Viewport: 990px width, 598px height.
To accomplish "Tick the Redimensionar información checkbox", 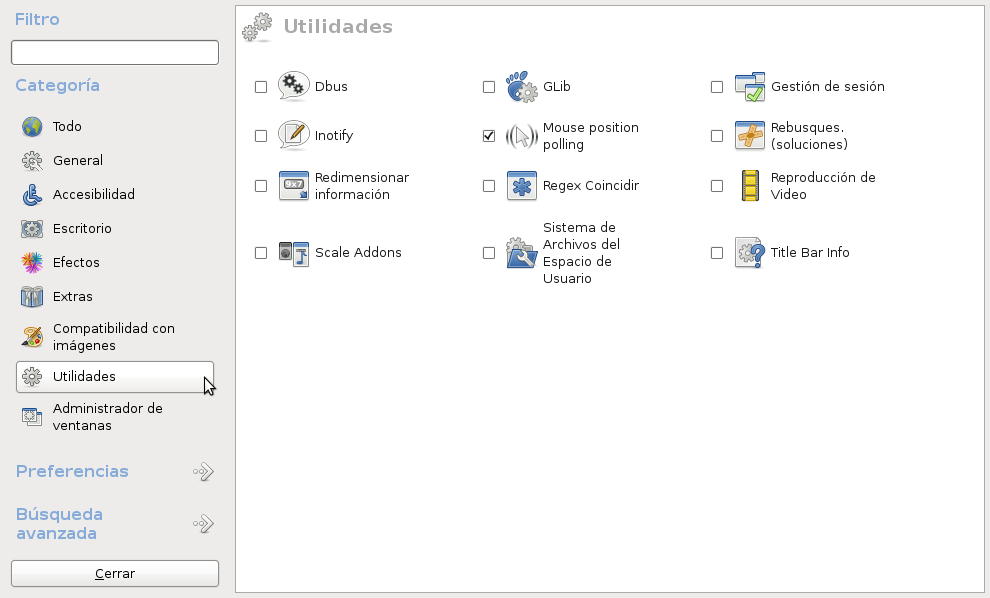I will [x=261, y=186].
